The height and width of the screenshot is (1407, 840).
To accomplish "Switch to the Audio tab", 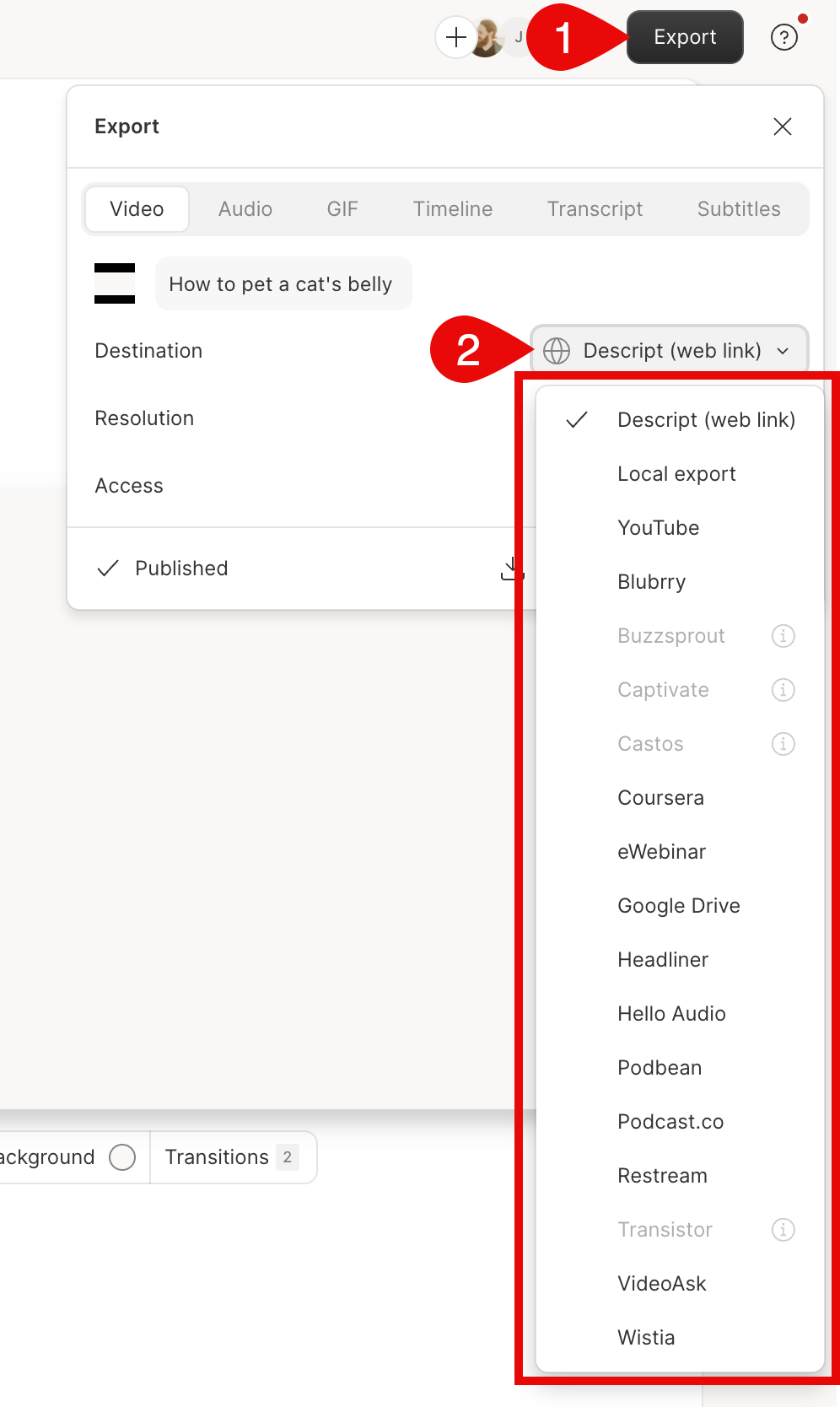I will click(245, 209).
